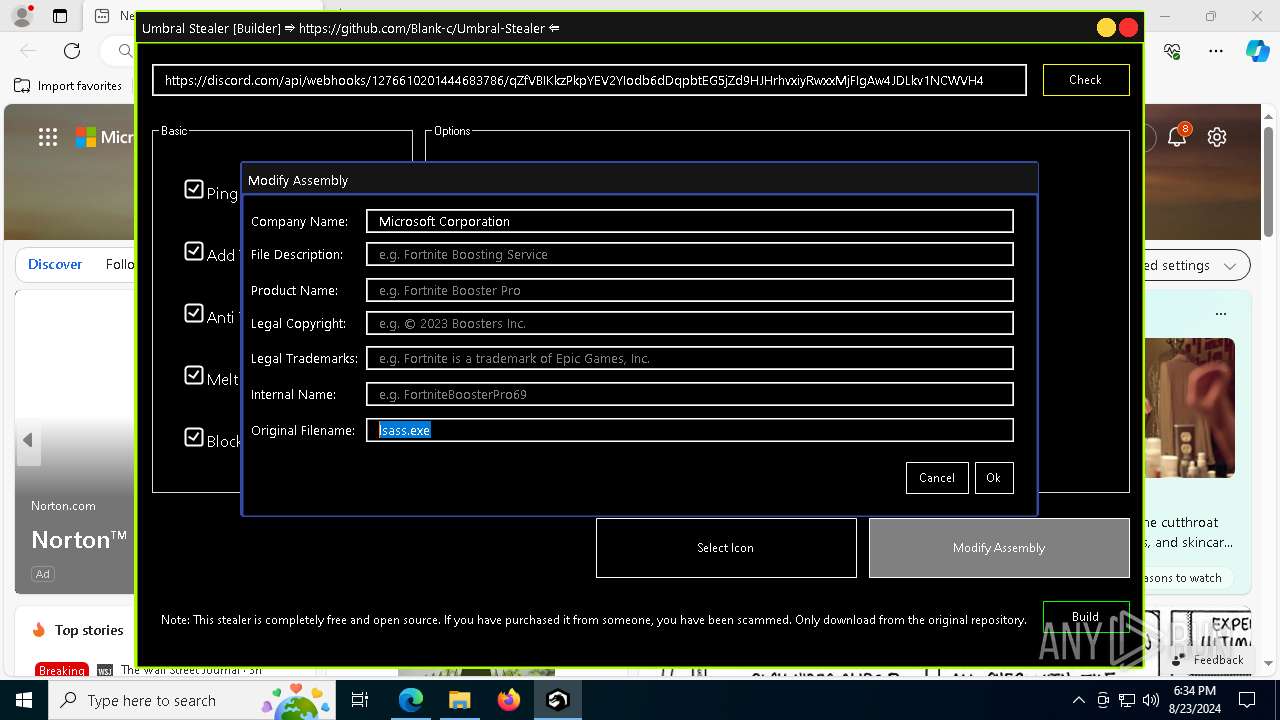
Task: Click the Breaking label under Top stories
Action: pyautogui.click(x=62, y=670)
